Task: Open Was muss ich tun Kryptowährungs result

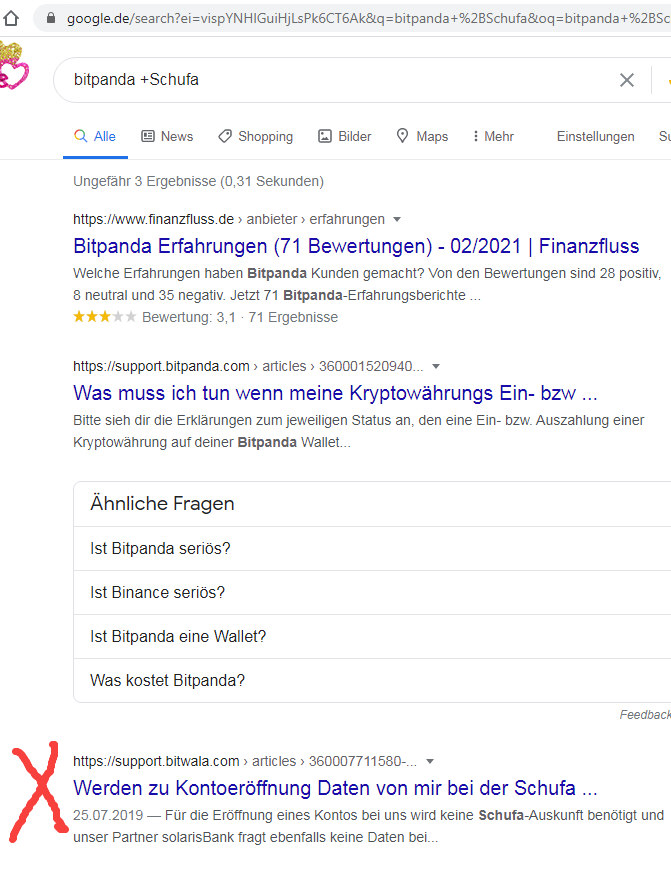Action: pyautogui.click(x=335, y=393)
